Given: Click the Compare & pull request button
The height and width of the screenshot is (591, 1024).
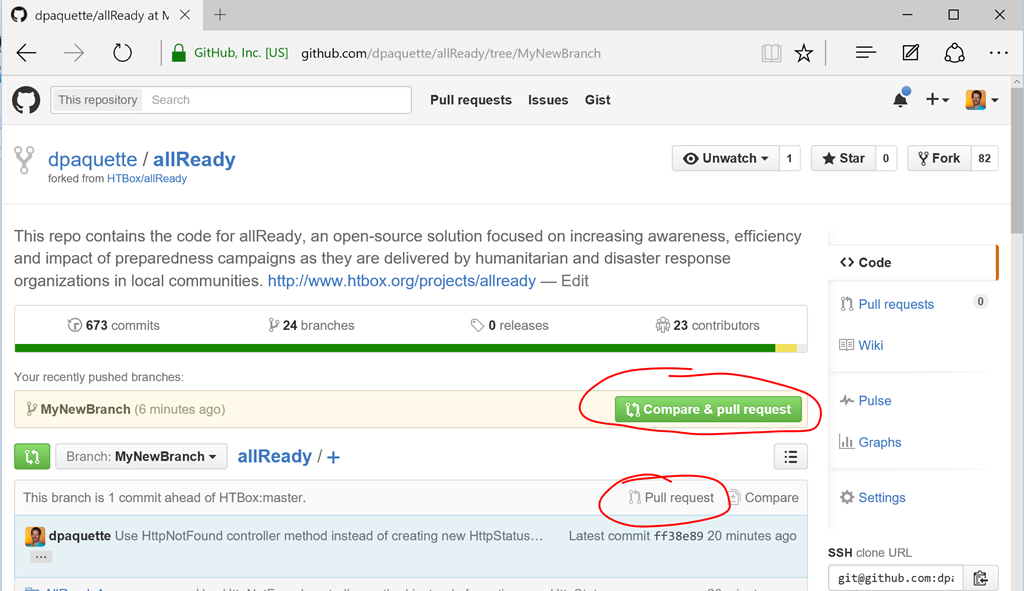Looking at the screenshot, I should click(x=709, y=409).
